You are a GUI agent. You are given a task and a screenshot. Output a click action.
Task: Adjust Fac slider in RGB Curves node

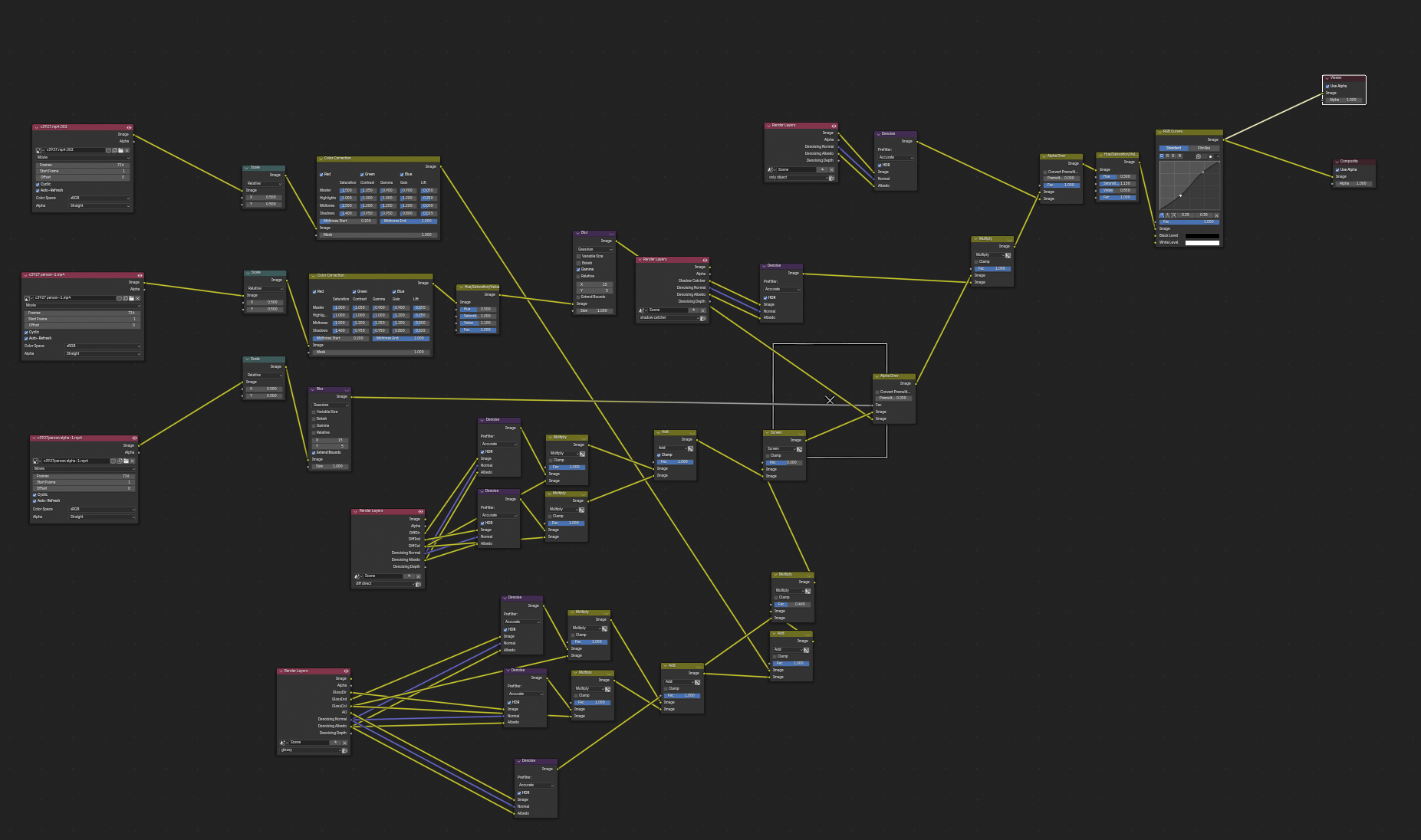coord(1189,221)
